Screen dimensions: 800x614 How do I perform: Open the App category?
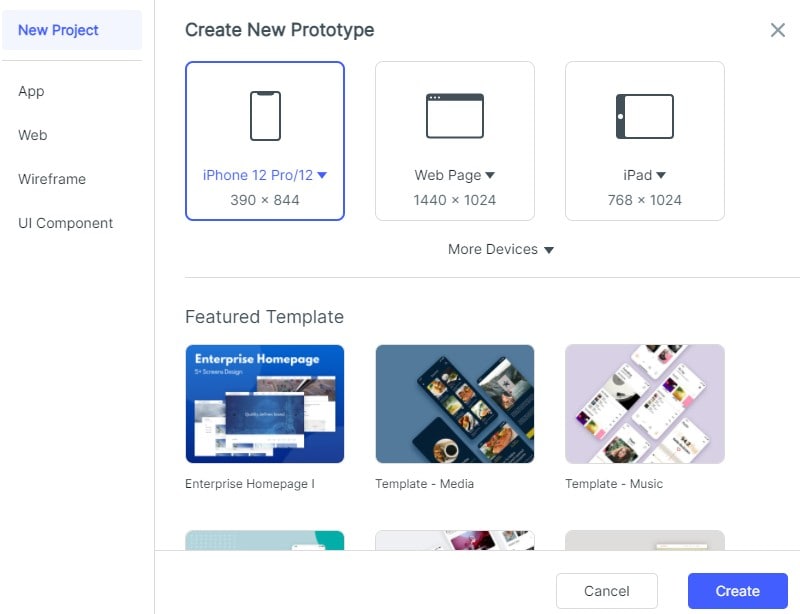[x=31, y=91]
